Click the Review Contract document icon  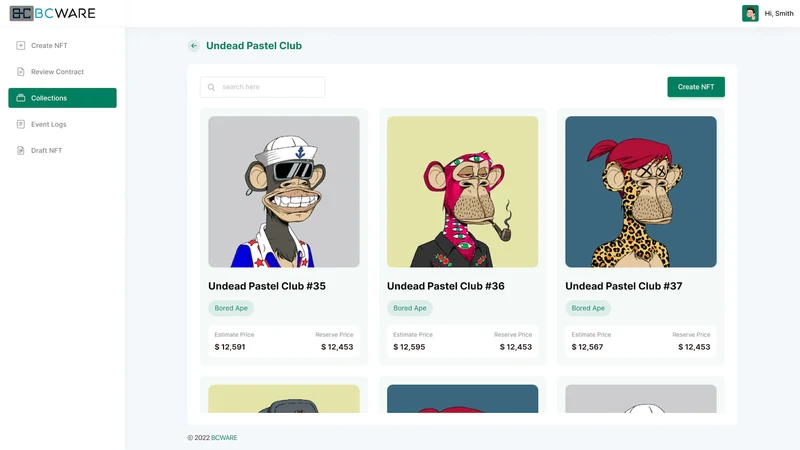click(x=20, y=72)
